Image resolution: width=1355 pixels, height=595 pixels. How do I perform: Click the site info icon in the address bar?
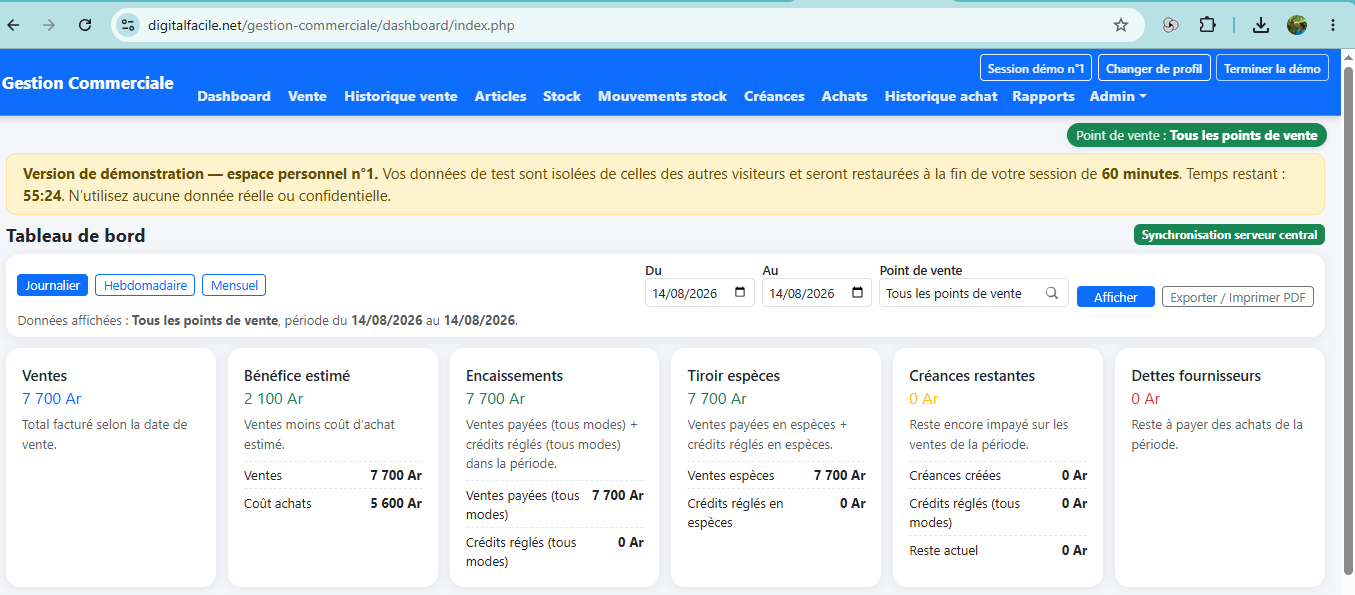pos(127,25)
